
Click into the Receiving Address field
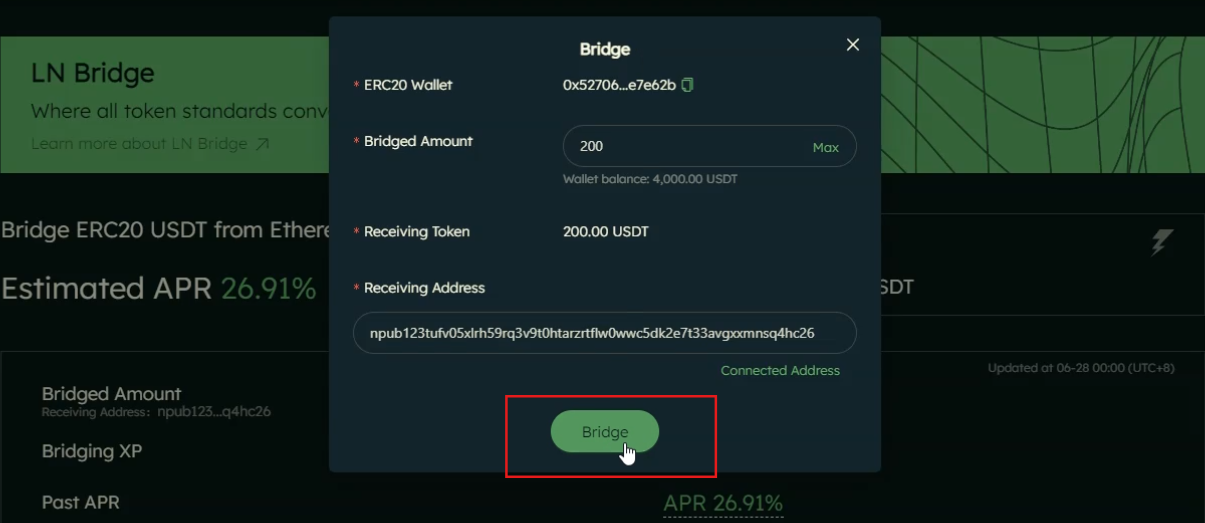pyautogui.click(x=604, y=333)
